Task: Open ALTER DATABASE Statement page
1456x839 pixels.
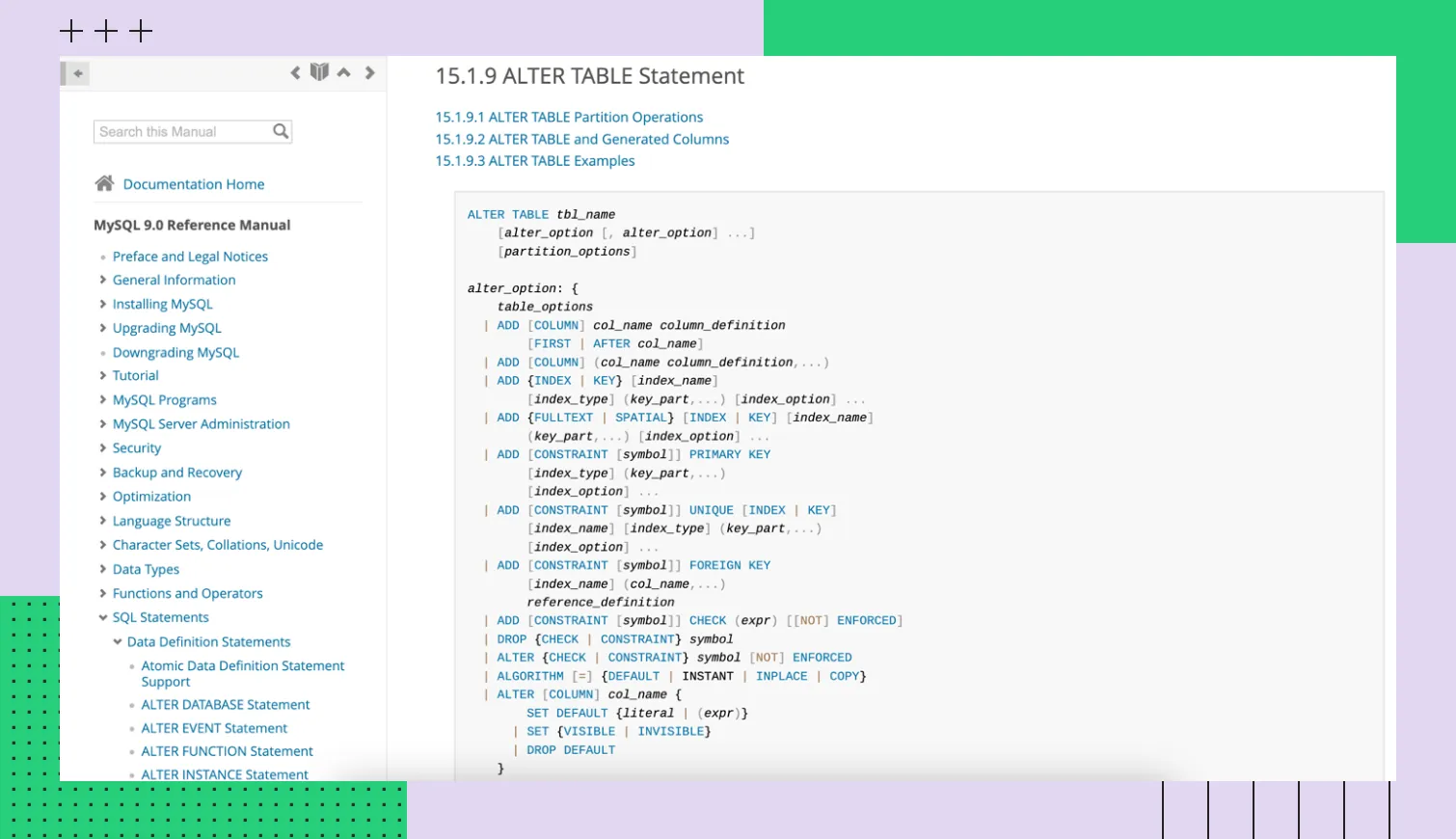Action: pos(226,705)
